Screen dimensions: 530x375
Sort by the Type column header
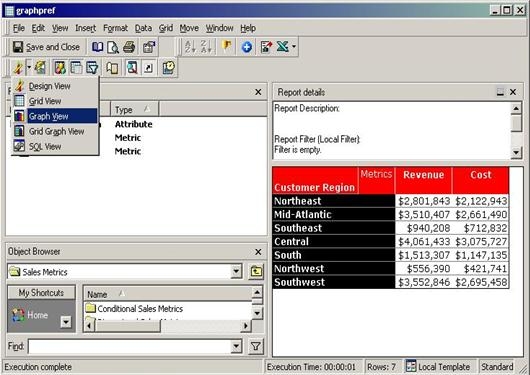(x=135, y=110)
